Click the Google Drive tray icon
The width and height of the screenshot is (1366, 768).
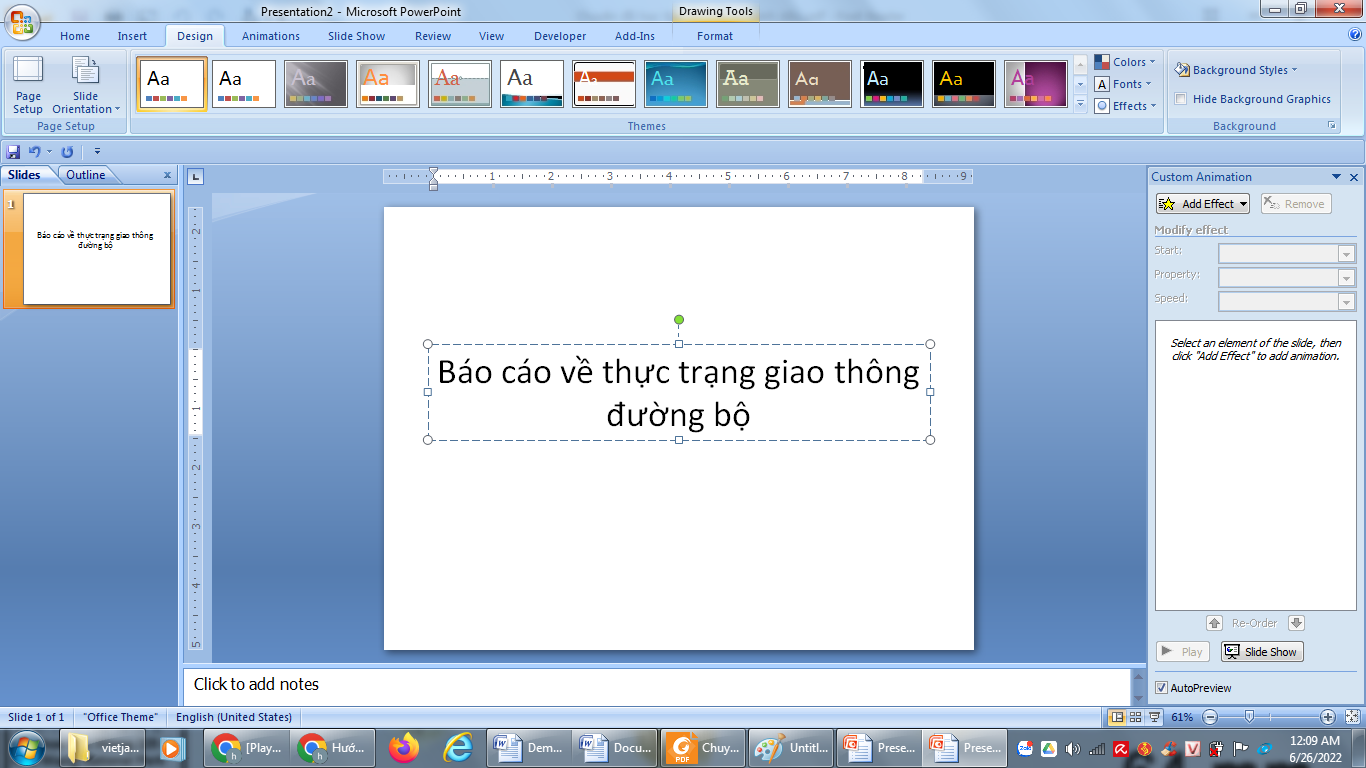[1049, 748]
